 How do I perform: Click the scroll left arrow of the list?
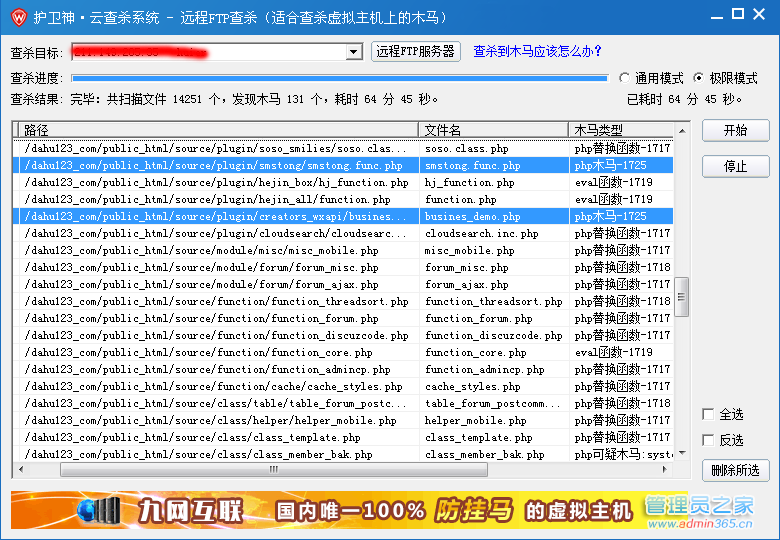click(x=20, y=469)
